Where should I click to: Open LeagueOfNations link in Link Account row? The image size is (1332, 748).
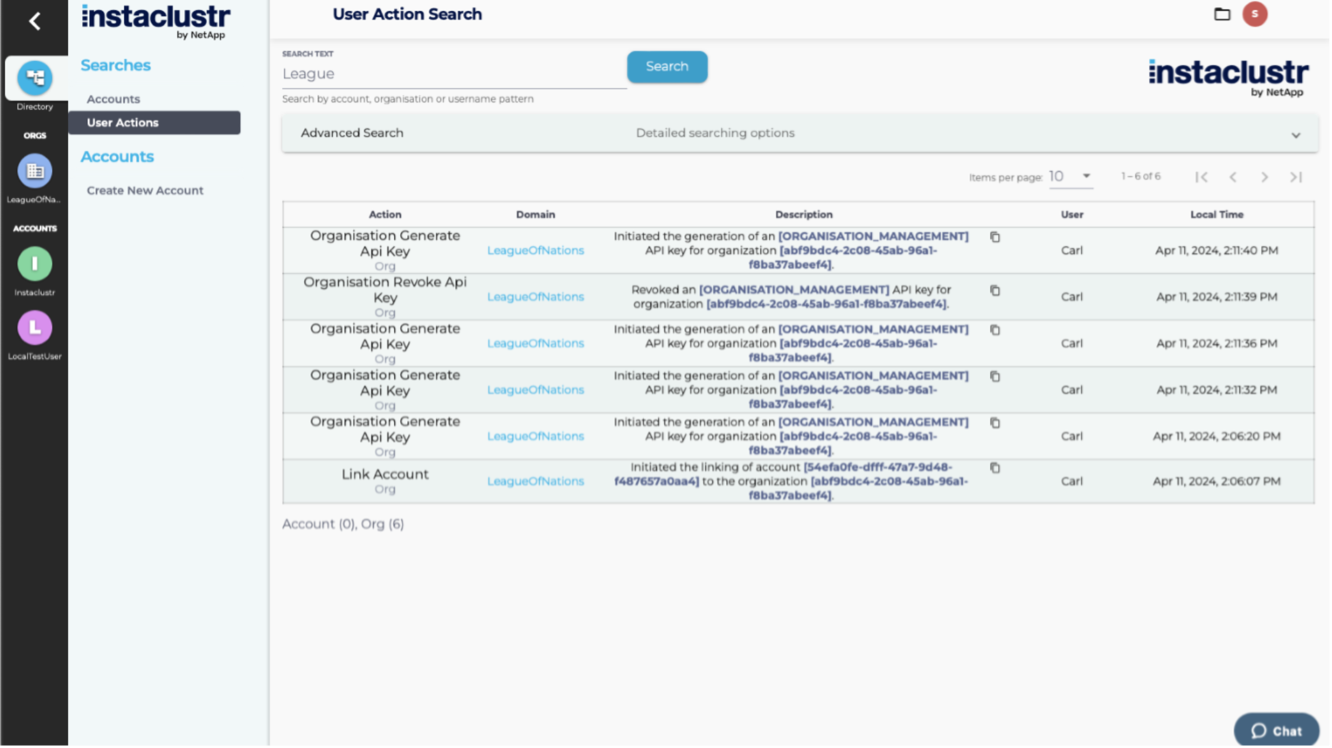coord(537,482)
